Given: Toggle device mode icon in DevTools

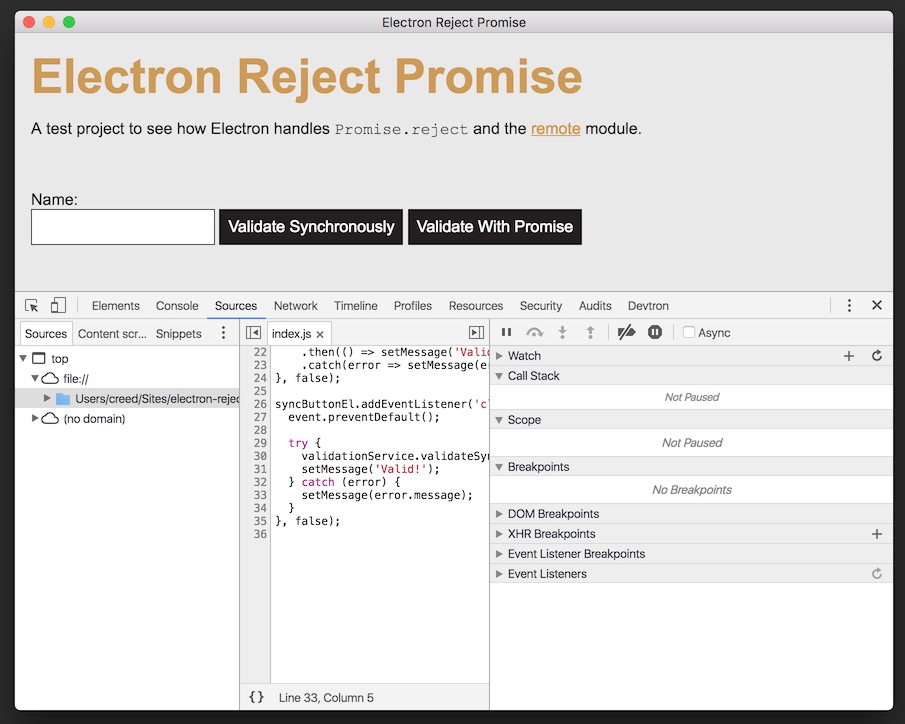Looking at the screenshot, I should 58,305.
